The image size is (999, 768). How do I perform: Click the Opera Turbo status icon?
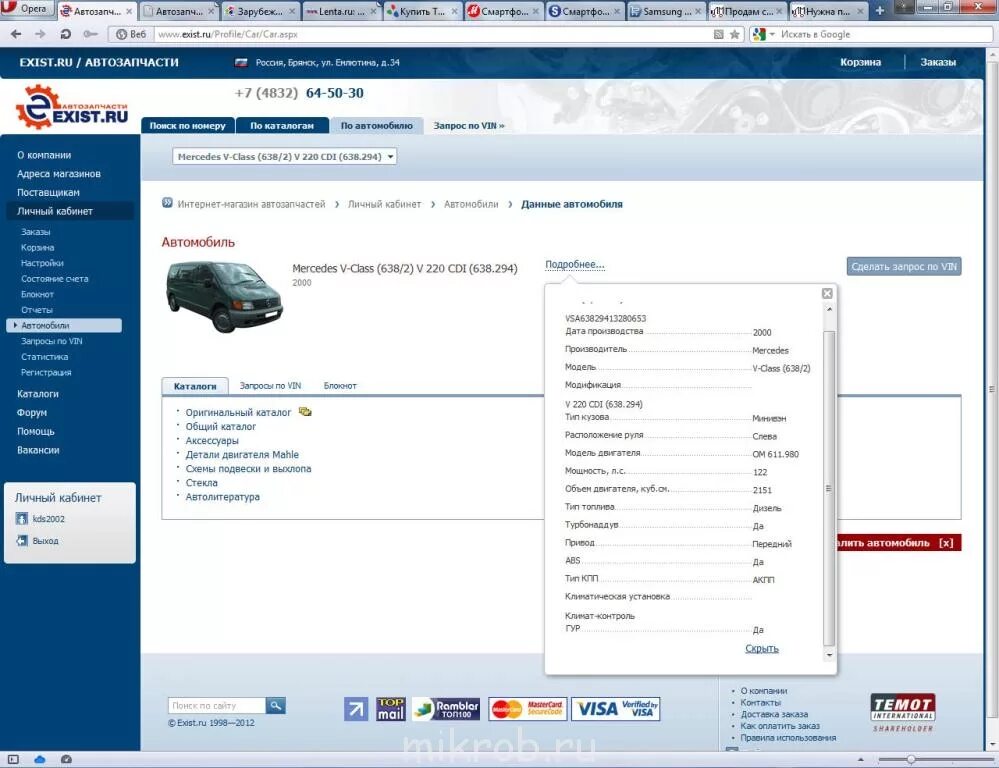[66, 759]
